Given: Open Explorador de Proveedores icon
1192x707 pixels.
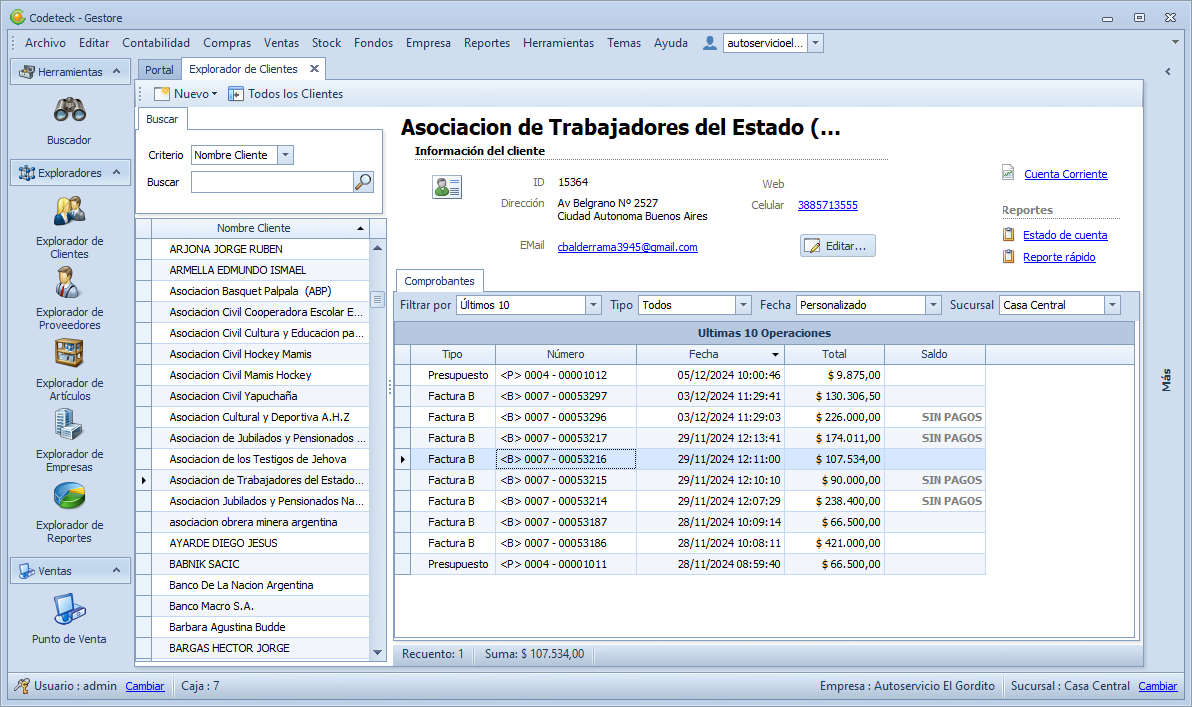Looking at the screenshot, I should pyautogui.click(x=69, y=283).
